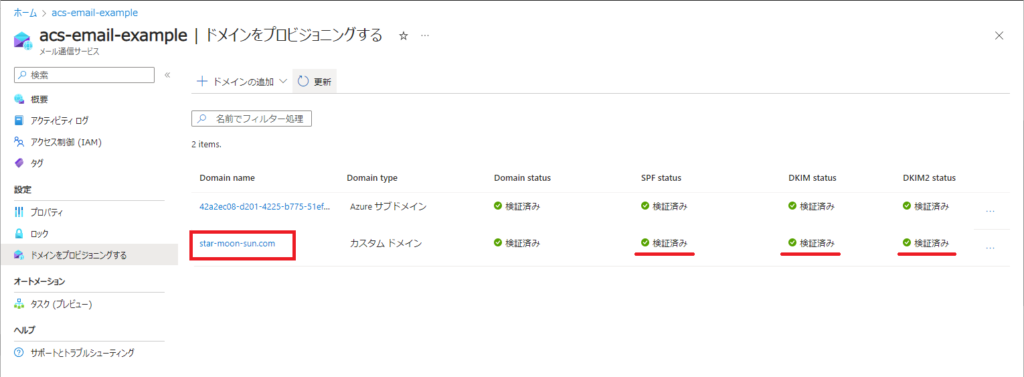Viewport: 1024px width, 377px height.
Task: Focus the 検索 sidebar search box
Action: pos(84,75)
